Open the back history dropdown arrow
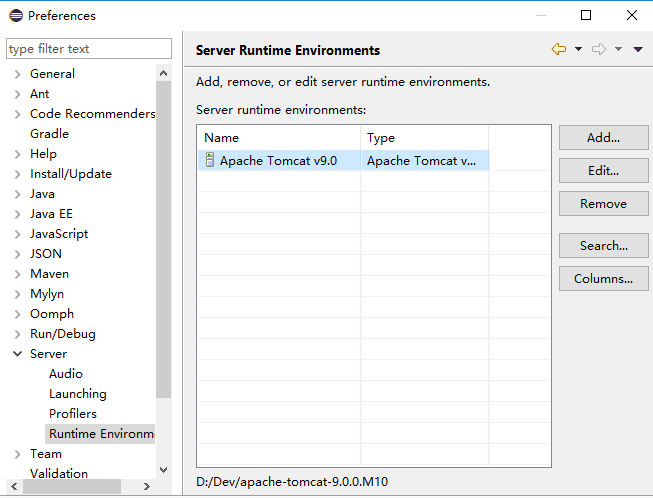653x498 pixels. [x=578, y=49]
